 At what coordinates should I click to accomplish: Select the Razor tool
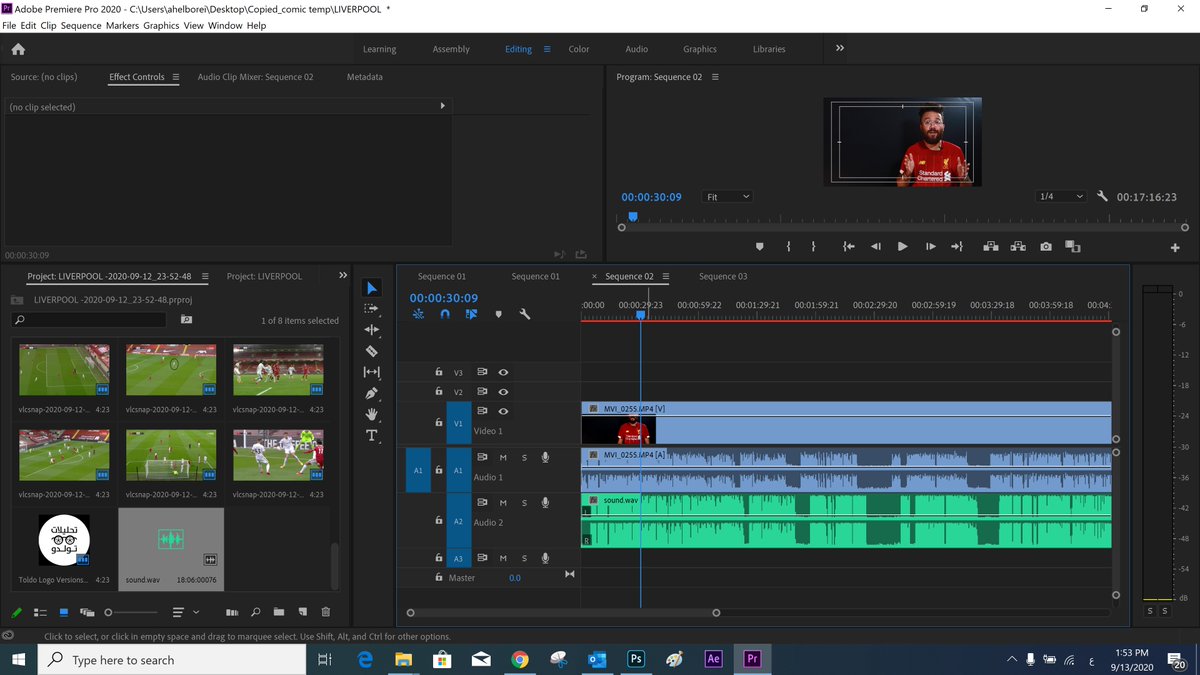point(372,351)
